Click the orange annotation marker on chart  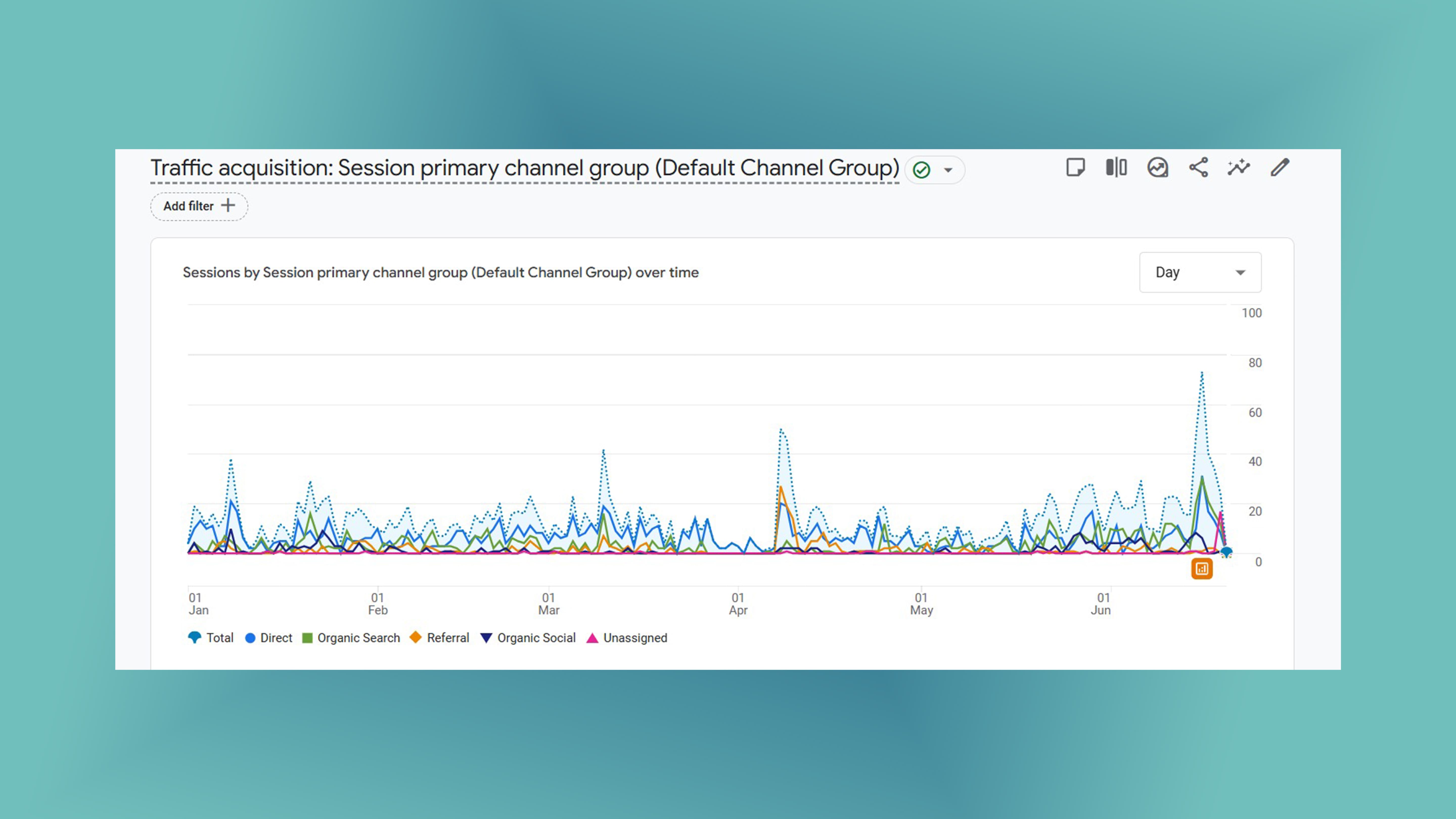coord(1202,568)
